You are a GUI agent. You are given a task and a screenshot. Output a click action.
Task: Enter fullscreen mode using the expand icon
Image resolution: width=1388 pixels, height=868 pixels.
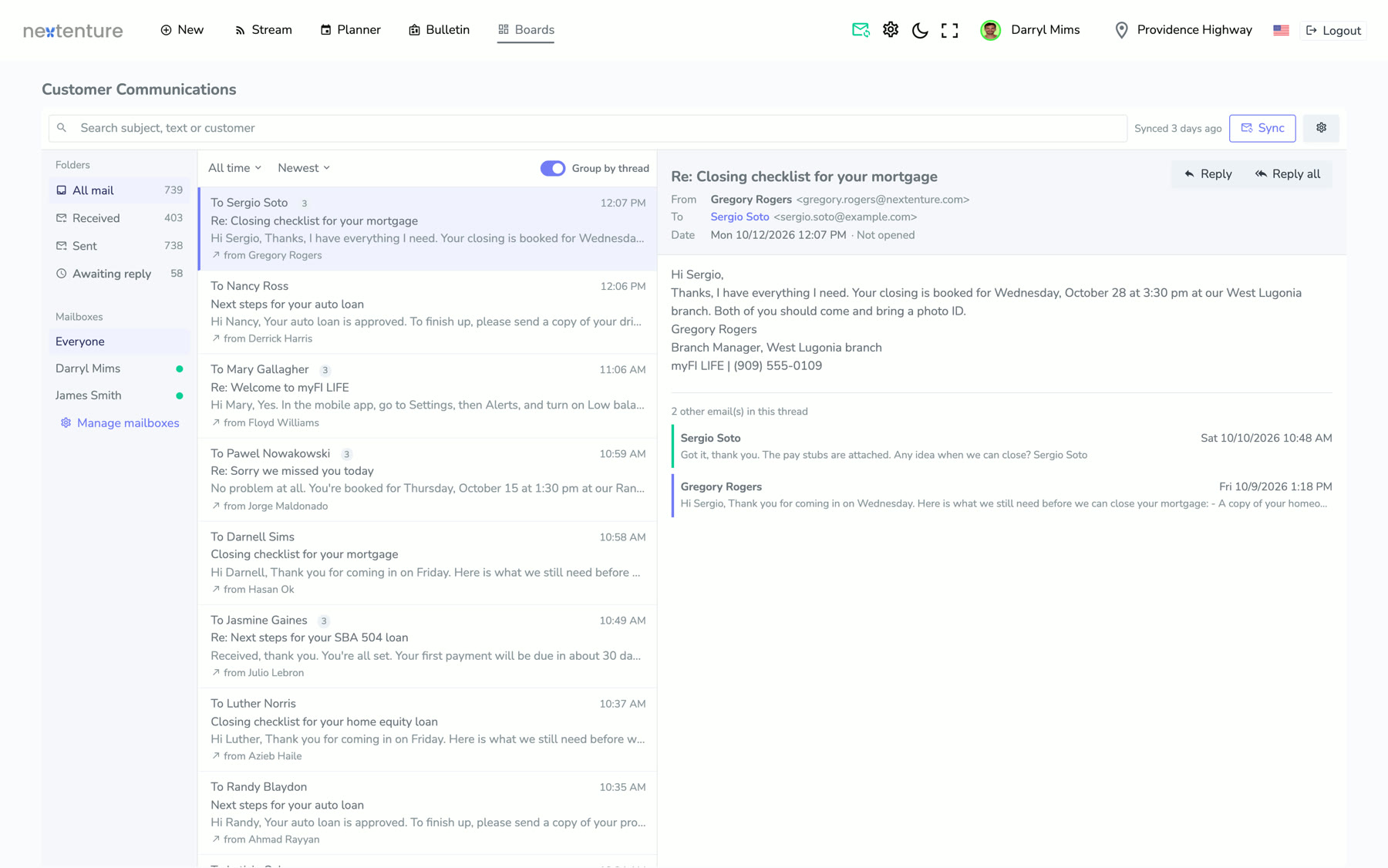pyautogui.click(x=950, y=30)
